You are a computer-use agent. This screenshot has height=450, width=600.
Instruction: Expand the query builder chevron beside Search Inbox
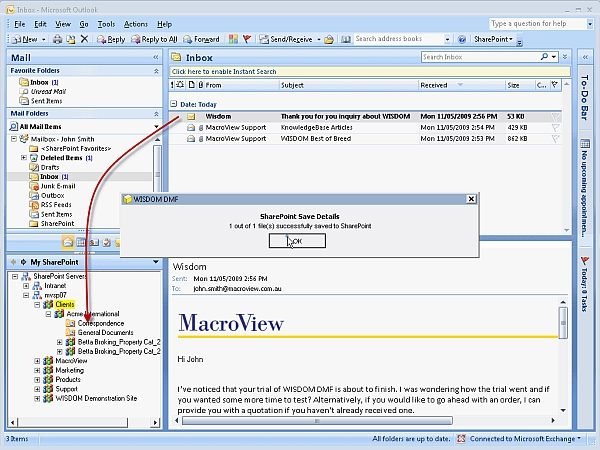(x=565, y=57)
